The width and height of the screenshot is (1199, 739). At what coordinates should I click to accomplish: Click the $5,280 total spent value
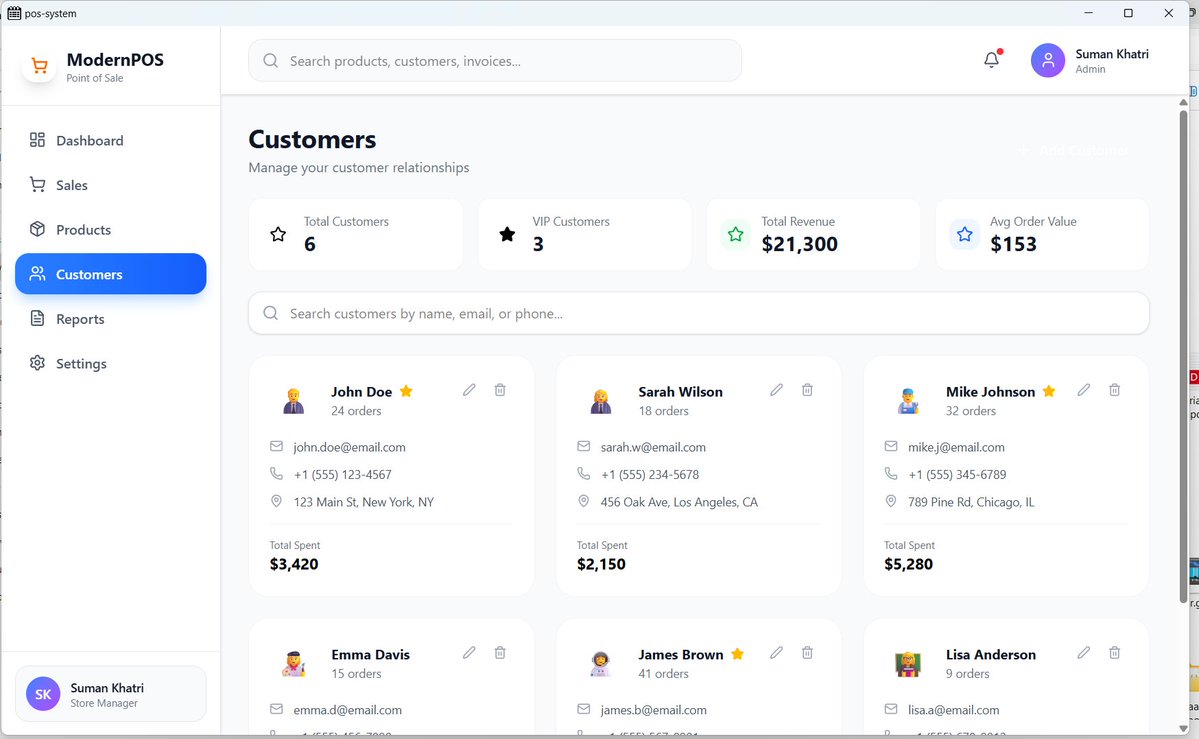pyautogui.click(x=908, y=564)
